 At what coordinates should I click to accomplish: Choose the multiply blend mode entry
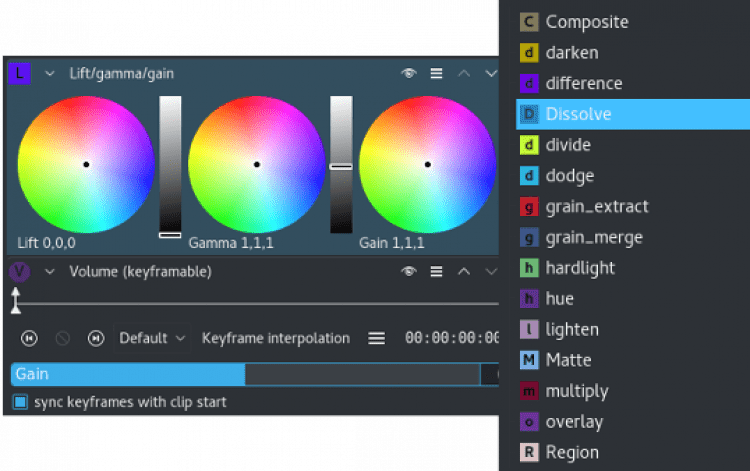point(576,391)
